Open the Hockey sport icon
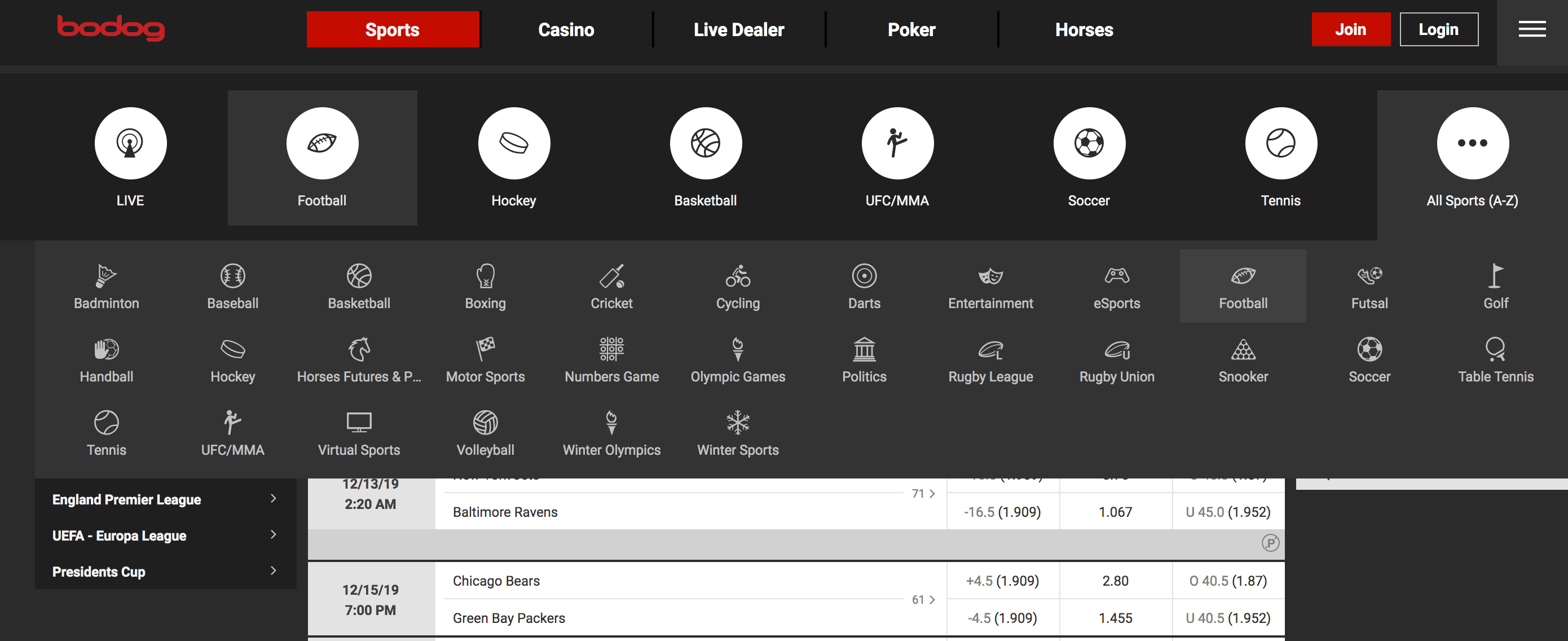The width and height of the screenshot is (1568, 641). coord(514,143)
